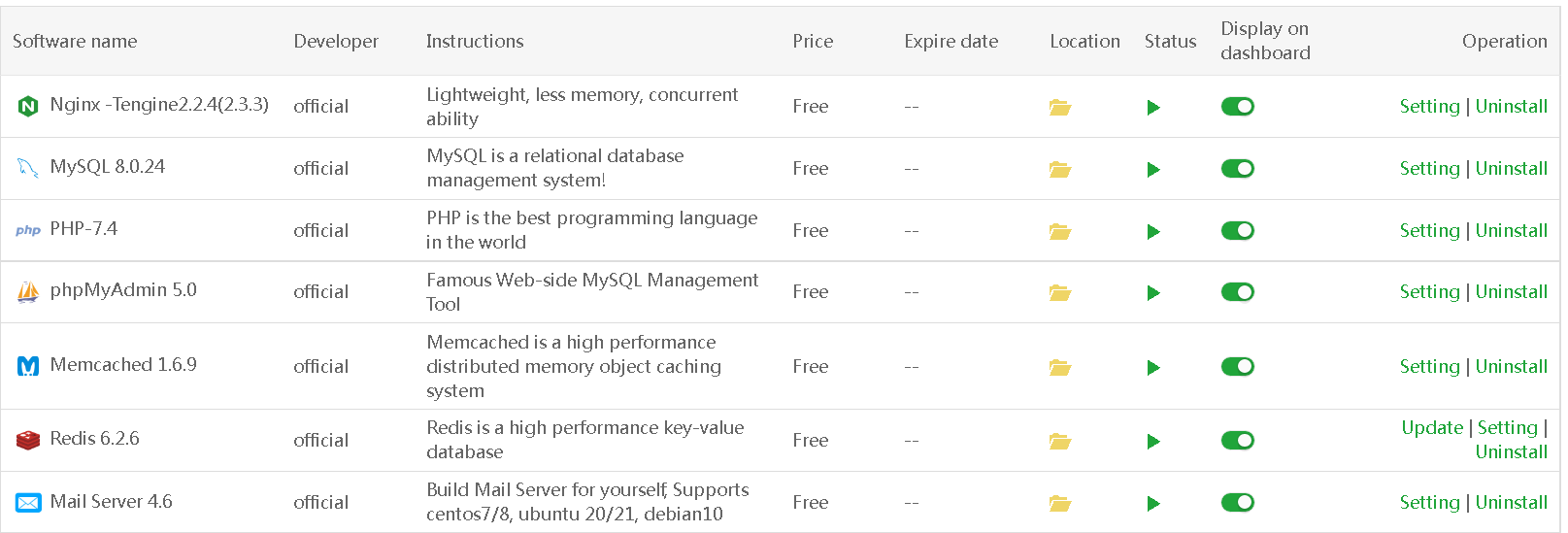Click PHP-7.4 status play icon
This screenshot has width=1568, height=533.
[1152, 231]
